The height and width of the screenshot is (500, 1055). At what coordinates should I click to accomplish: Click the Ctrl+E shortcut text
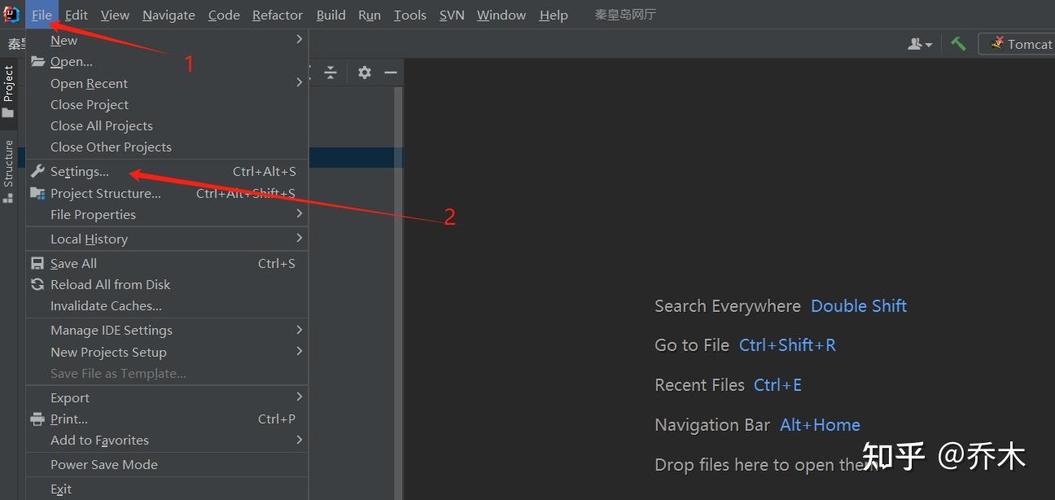pyautogui.click(x=777, y=385)
